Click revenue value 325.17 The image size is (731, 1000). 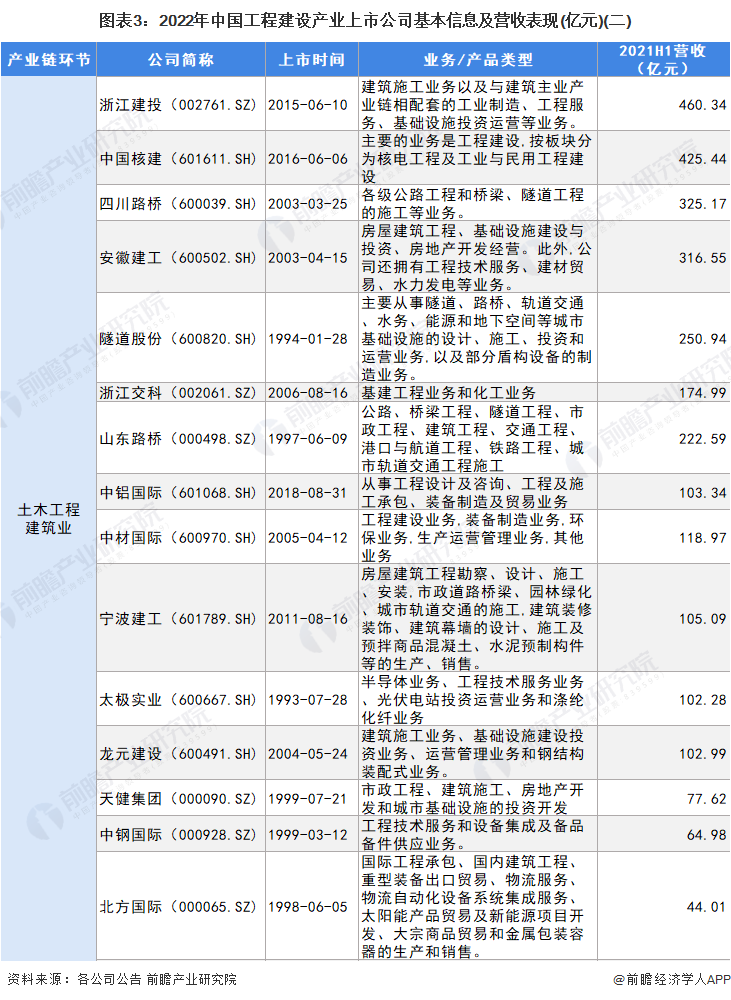tap(702, 204)
